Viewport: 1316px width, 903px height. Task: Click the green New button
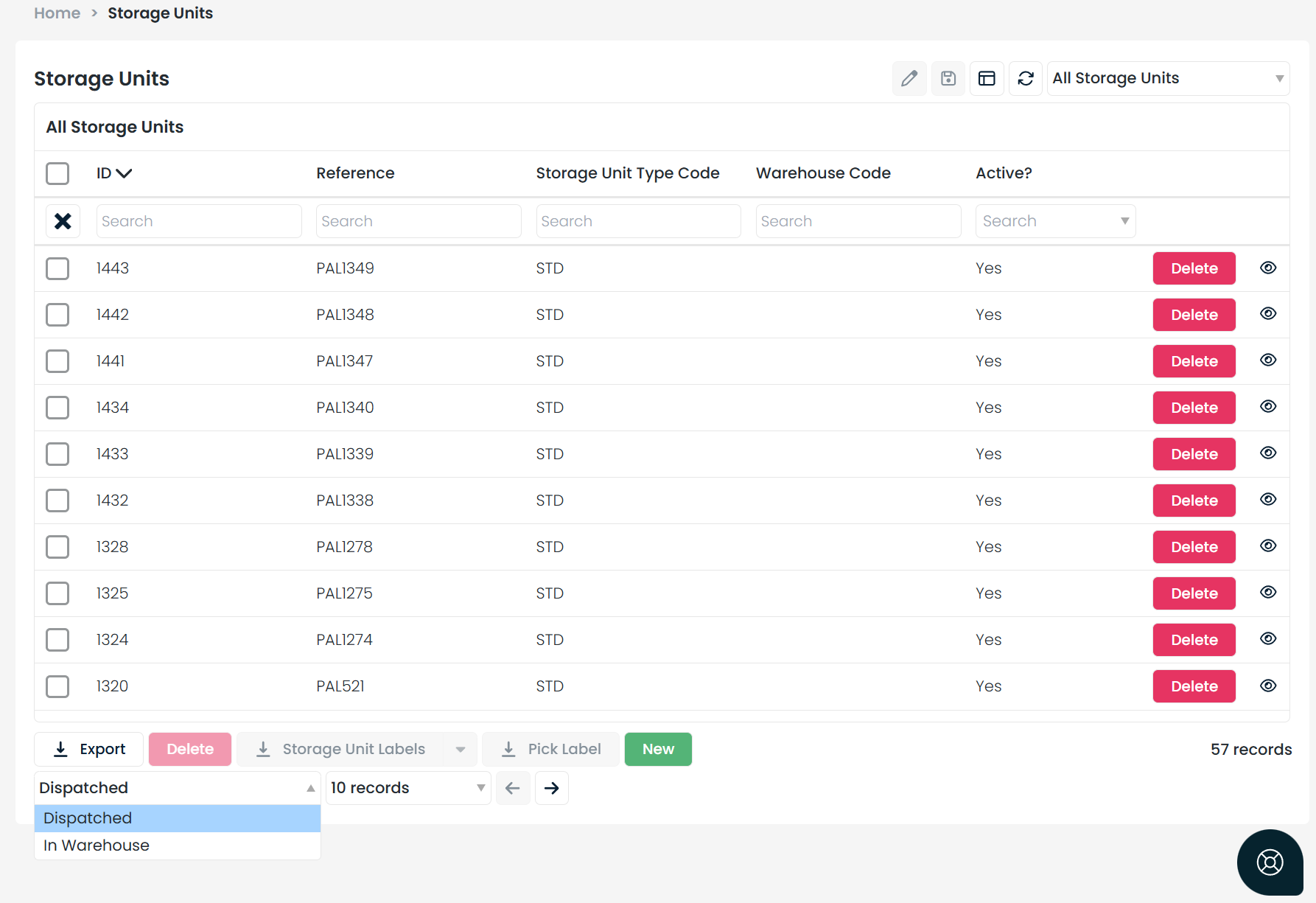658,749
